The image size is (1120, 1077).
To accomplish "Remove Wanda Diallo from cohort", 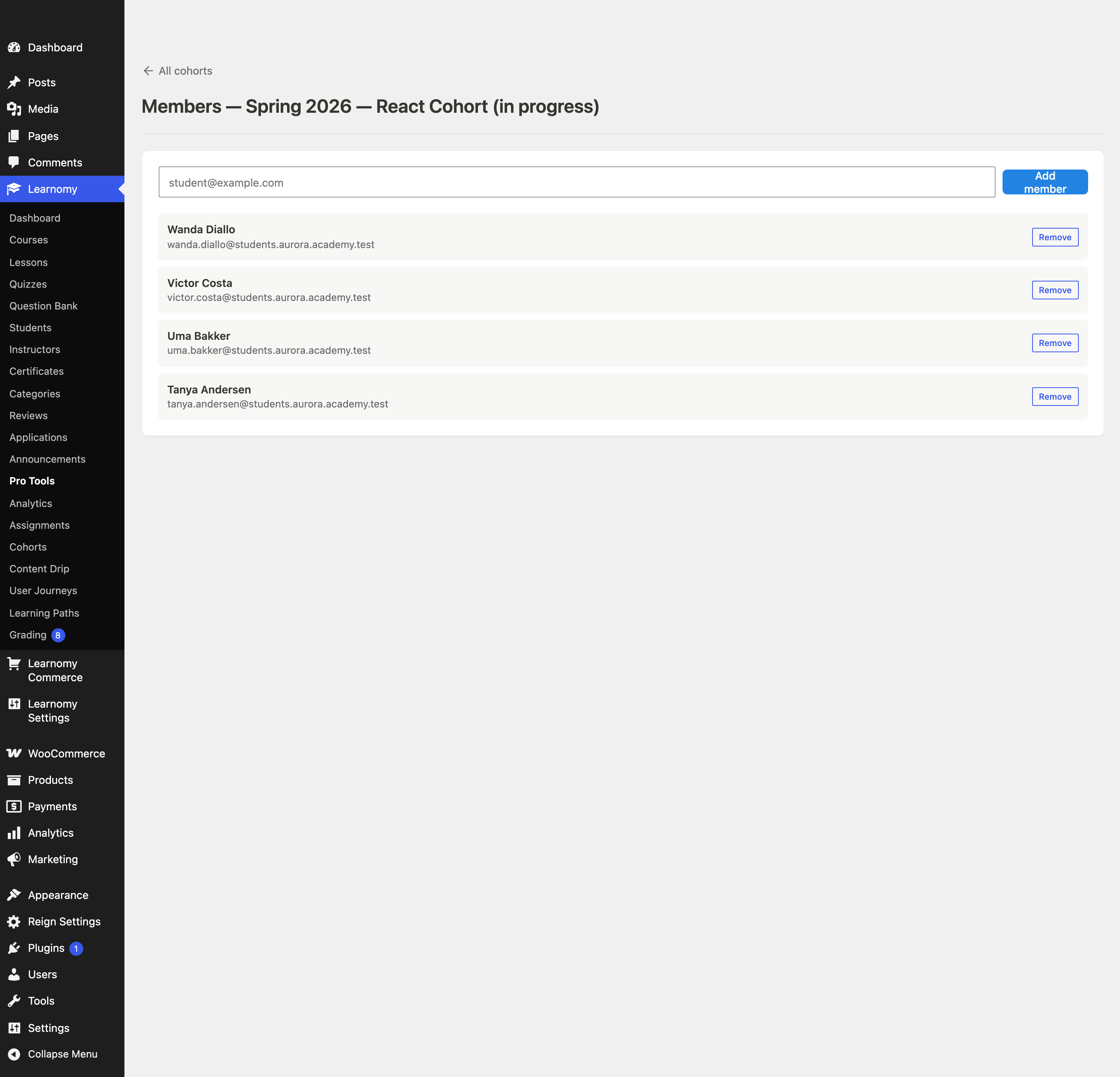I will coord(1055,237).
